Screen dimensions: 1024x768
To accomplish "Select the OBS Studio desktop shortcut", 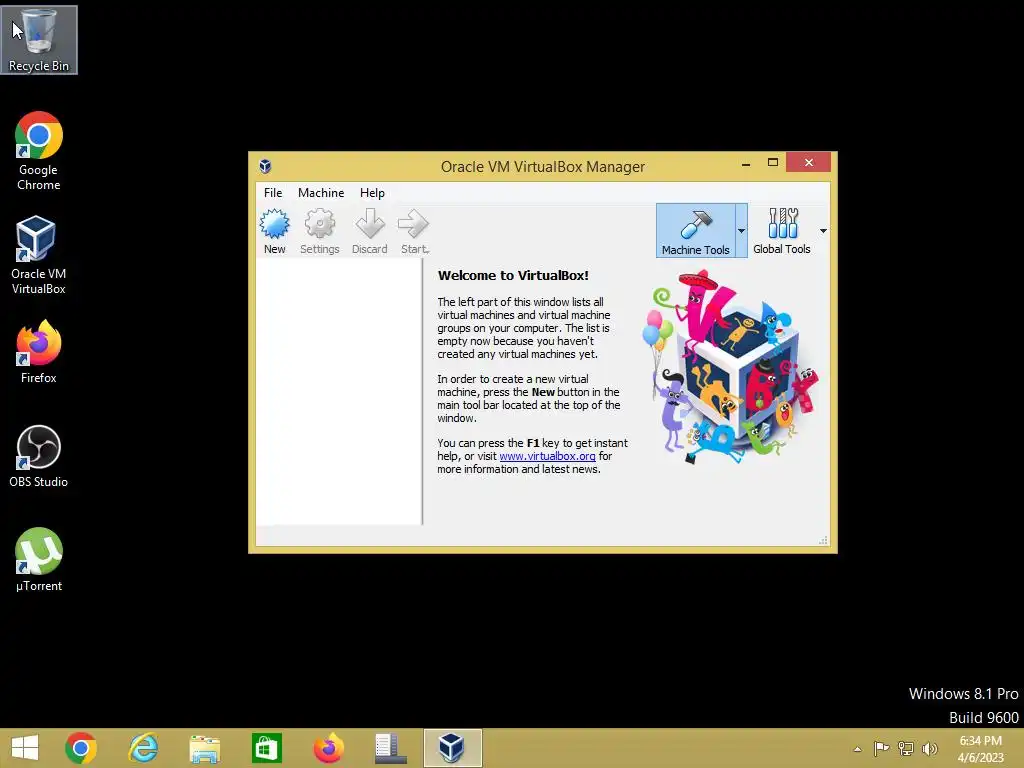I will pos(39,456).
